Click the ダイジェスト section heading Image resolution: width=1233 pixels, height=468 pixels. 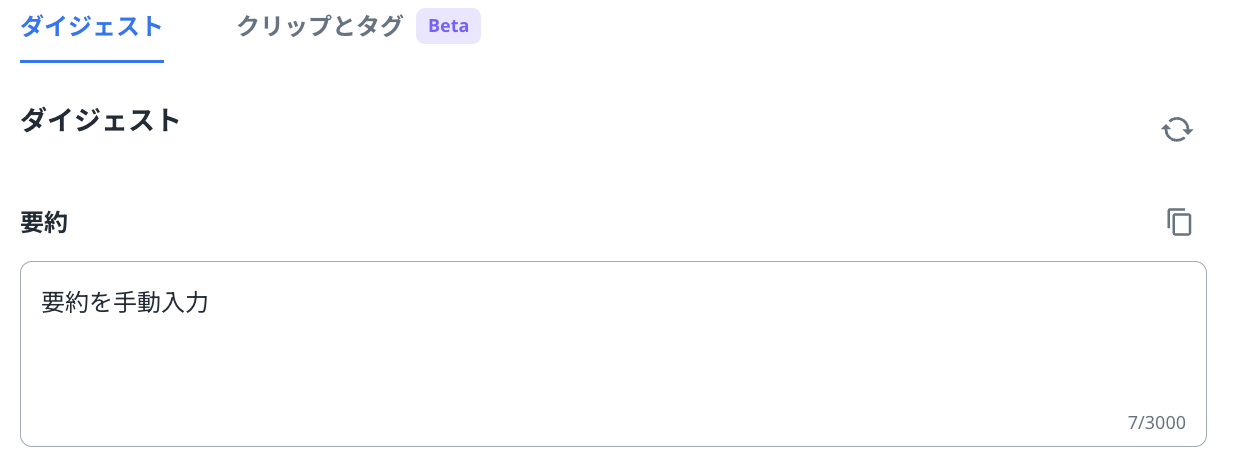(x=100, y=121)
